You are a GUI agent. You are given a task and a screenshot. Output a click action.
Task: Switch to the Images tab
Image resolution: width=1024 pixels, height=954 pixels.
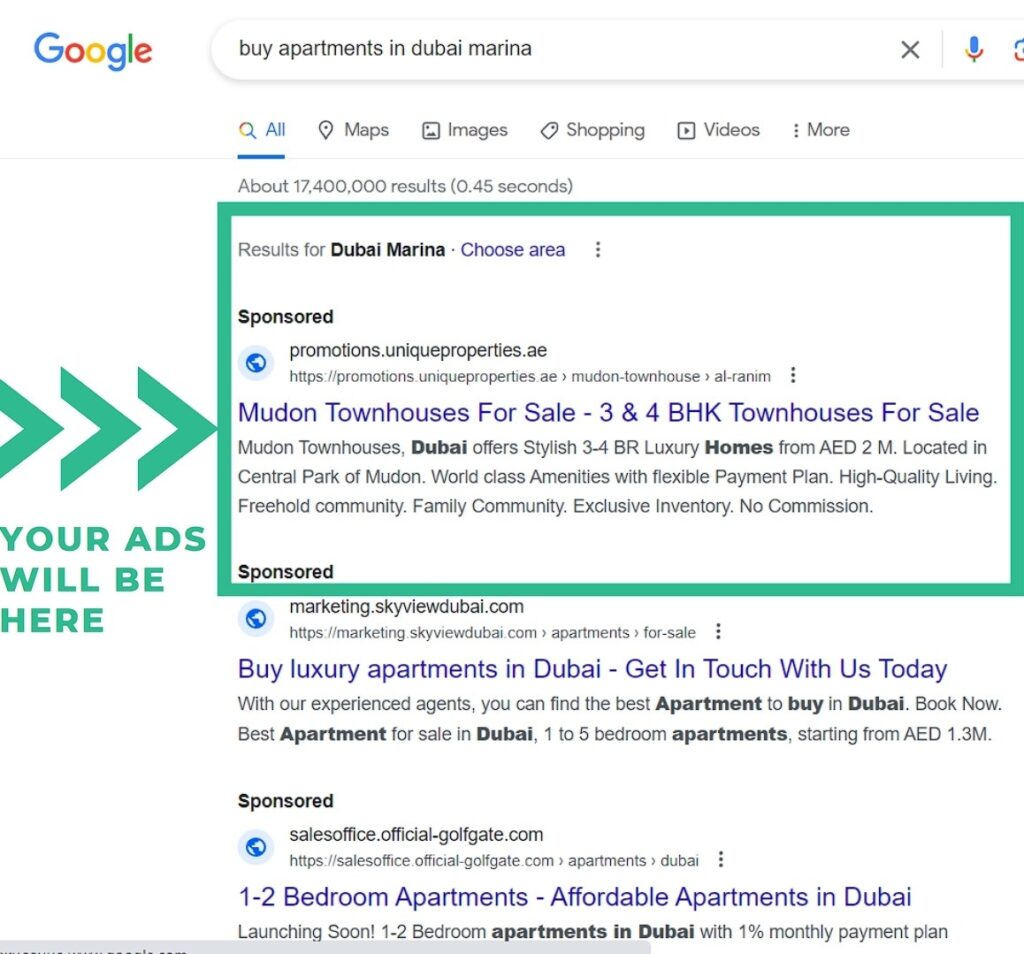pos(464,130)
